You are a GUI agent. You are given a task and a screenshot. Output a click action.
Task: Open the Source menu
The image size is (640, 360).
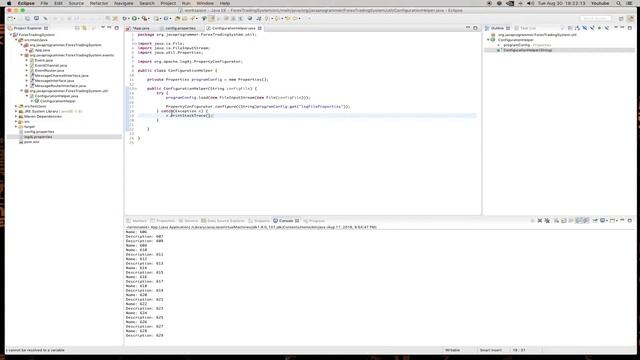[x=76, y=3]
